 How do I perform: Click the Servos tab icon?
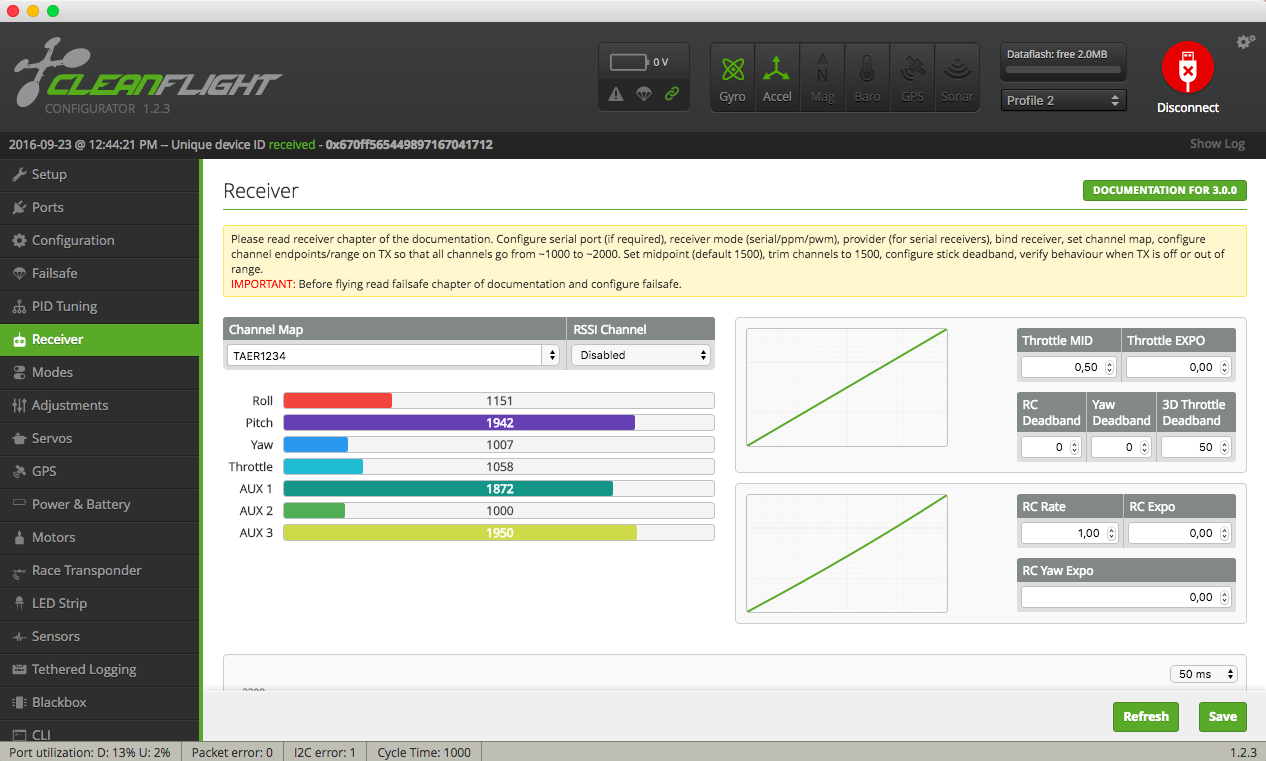[19, 438]
